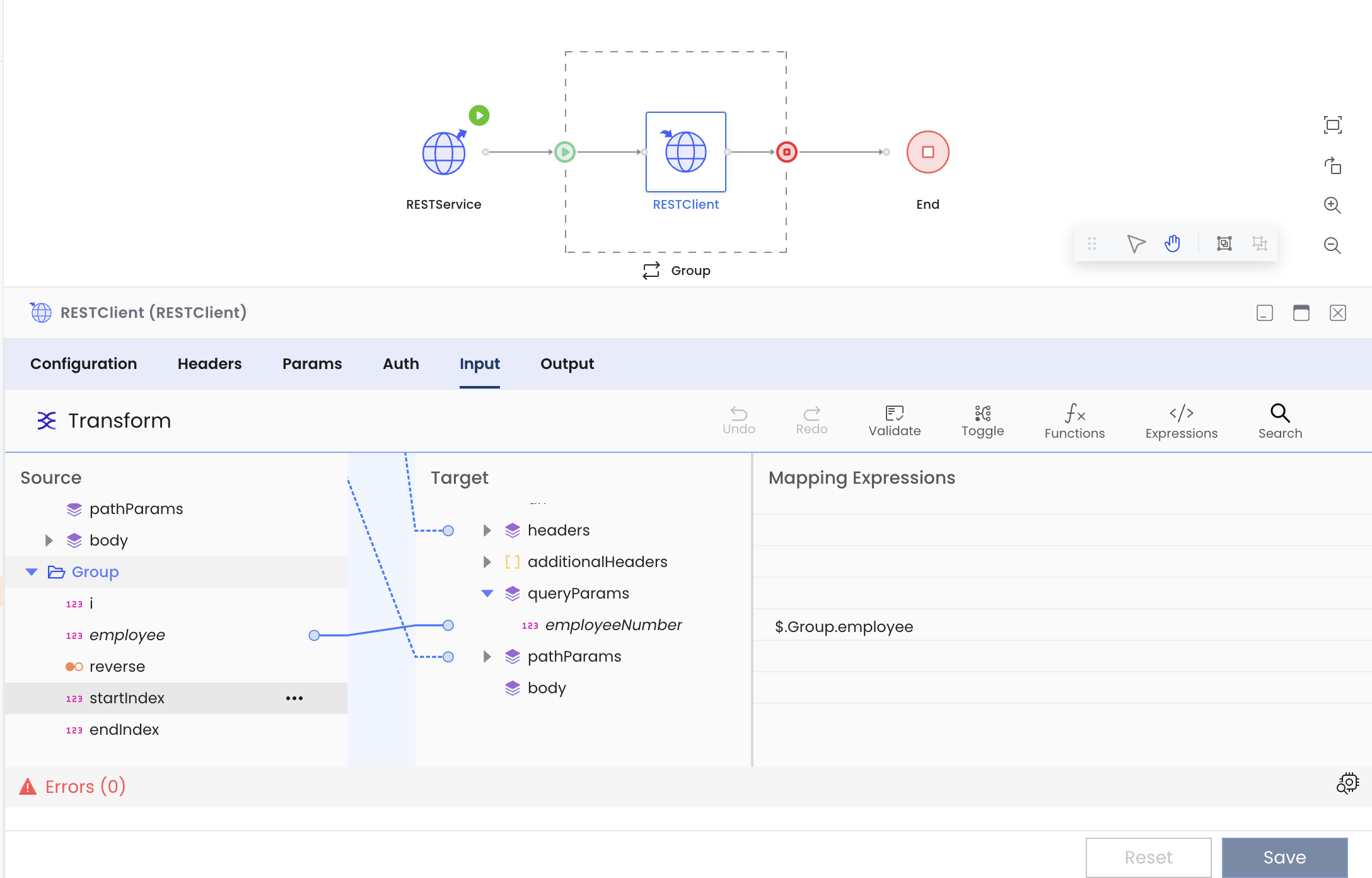Select the hand pan tool
The width and height of the screenshot is (1372, 878).
1172,243
